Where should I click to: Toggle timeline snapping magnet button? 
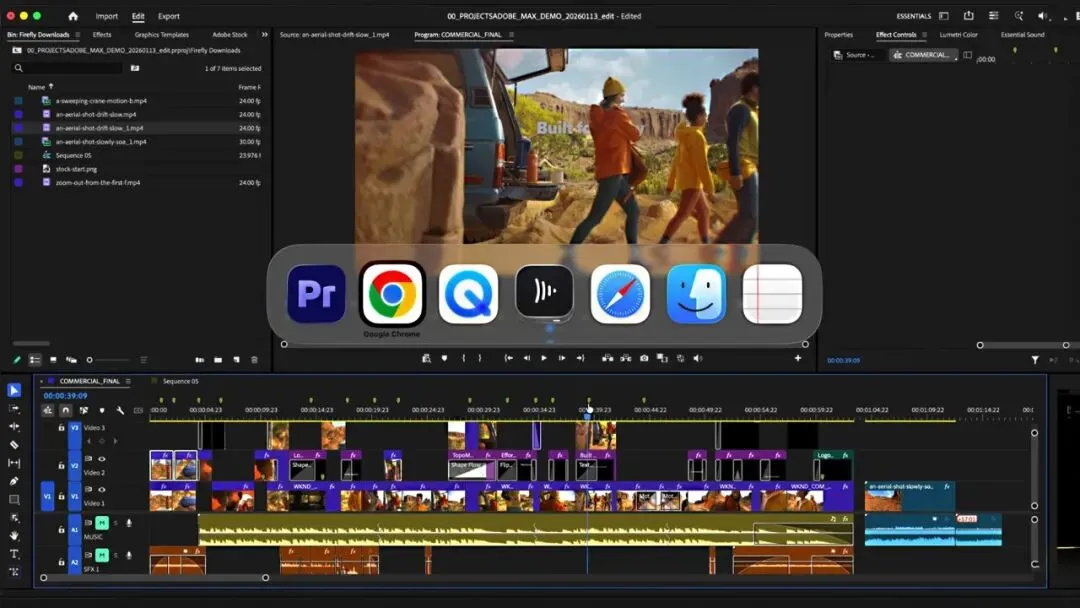click(65, 410)
